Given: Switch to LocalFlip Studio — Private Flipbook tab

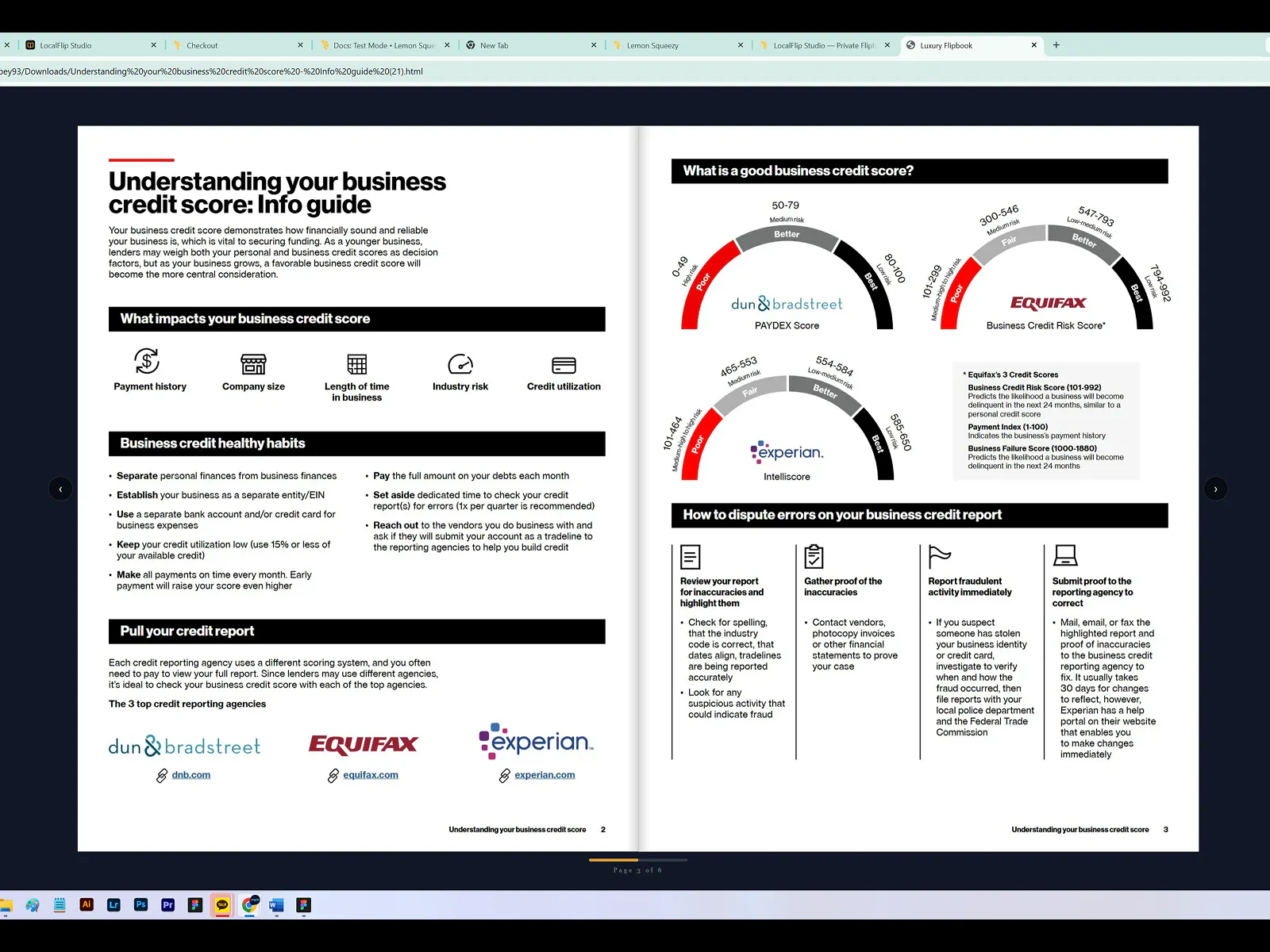Looking at the screenshot, I should click(824, 45).
